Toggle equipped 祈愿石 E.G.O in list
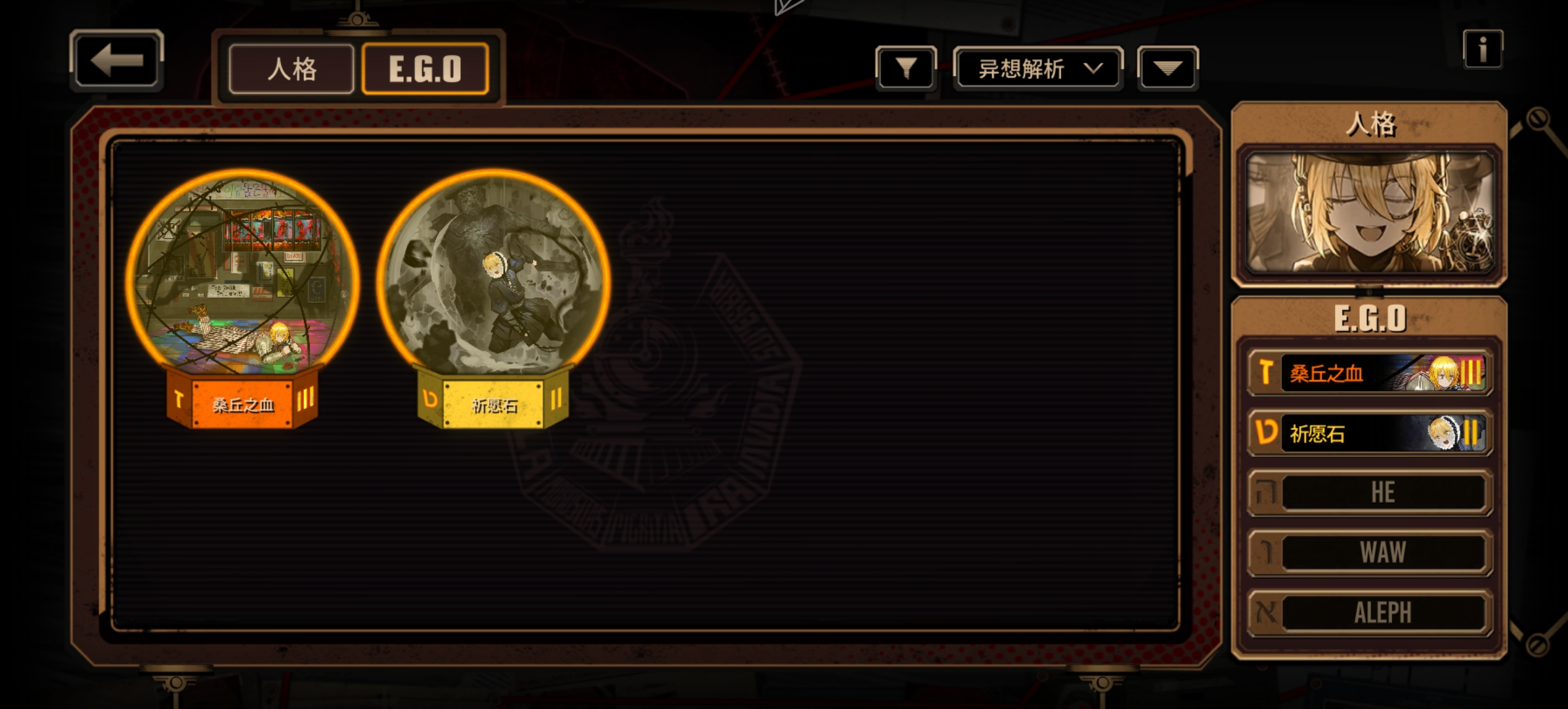 (1370, 433)
